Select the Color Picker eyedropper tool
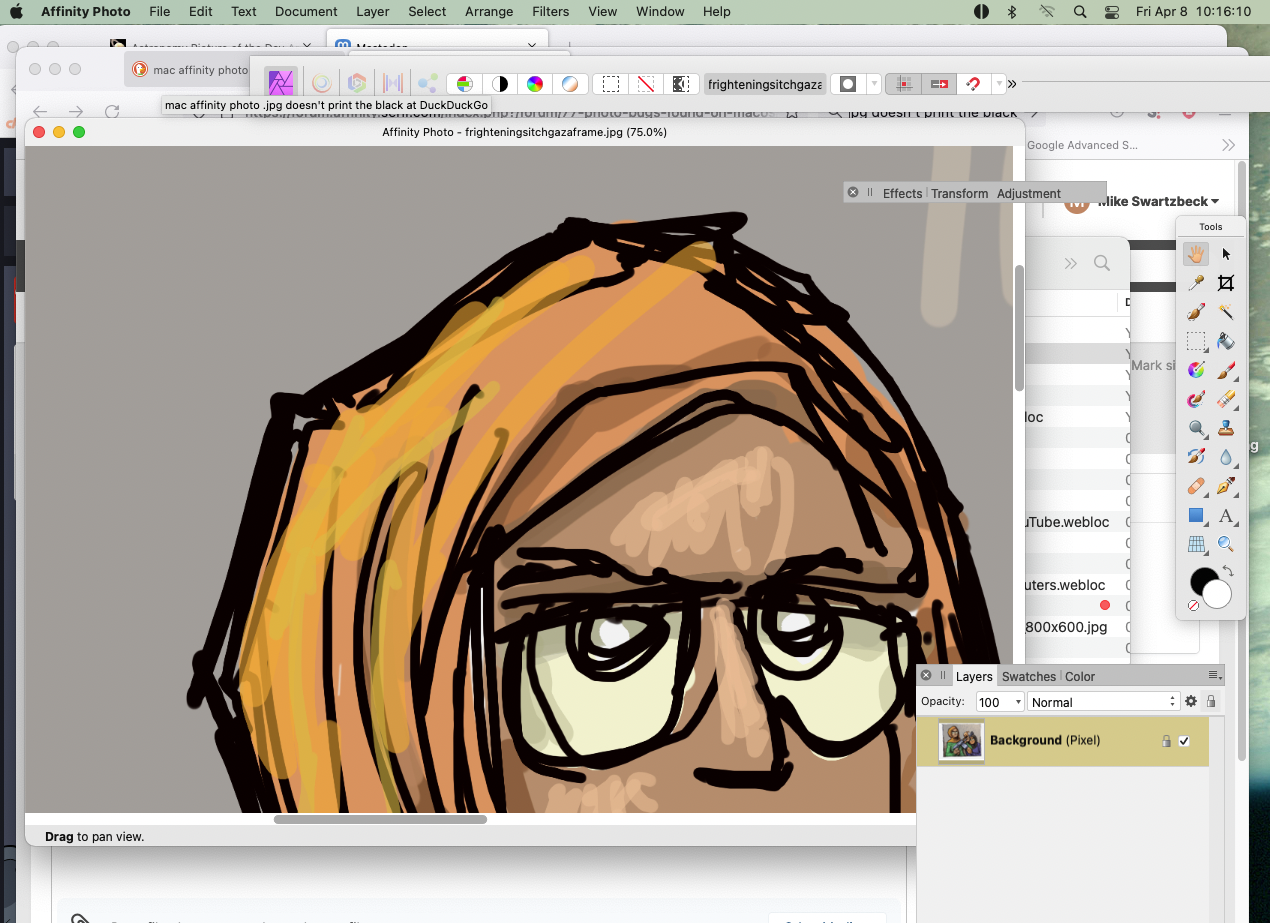Viewport: 1270px width, 923px height. click(x=1196, y=283)
